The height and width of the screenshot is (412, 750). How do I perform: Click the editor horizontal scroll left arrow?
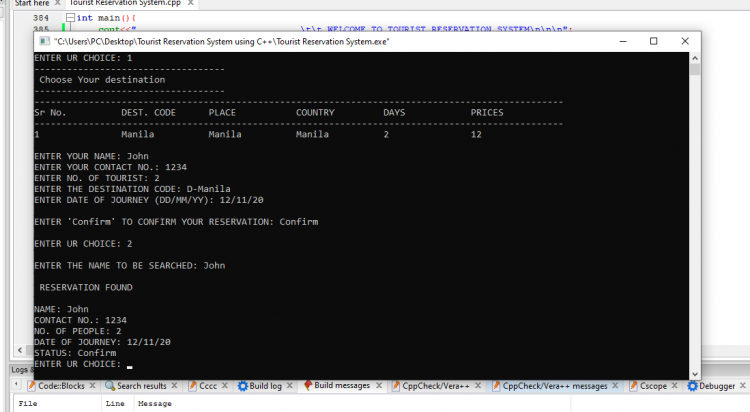click(x=20, y=350)
